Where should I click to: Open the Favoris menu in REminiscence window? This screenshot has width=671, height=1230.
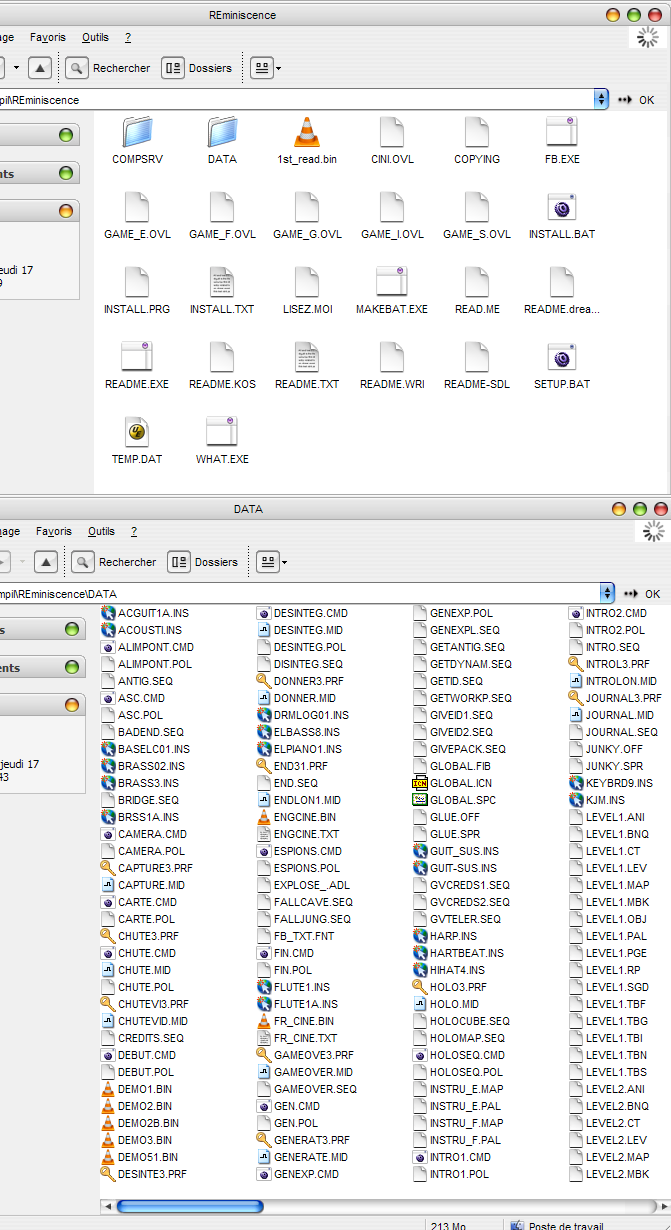[47, 37]
